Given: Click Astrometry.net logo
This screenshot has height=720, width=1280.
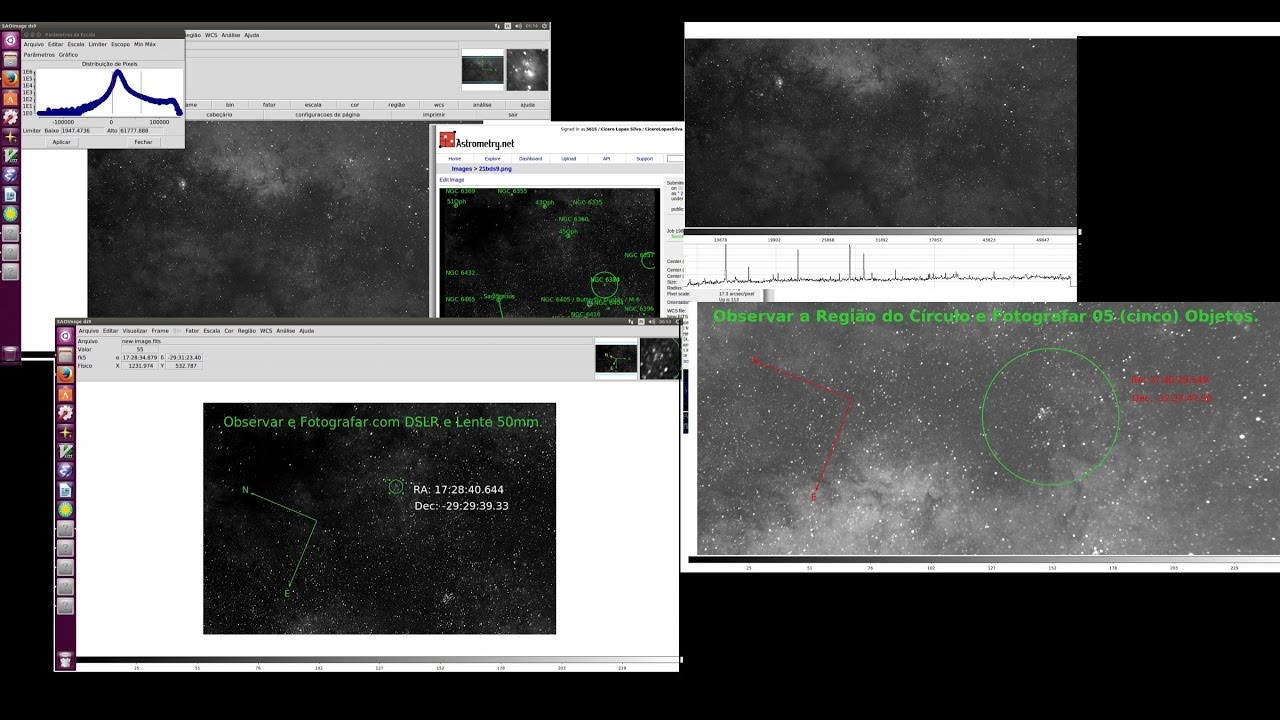Looking at the screenshot, I should pos(477,141).
